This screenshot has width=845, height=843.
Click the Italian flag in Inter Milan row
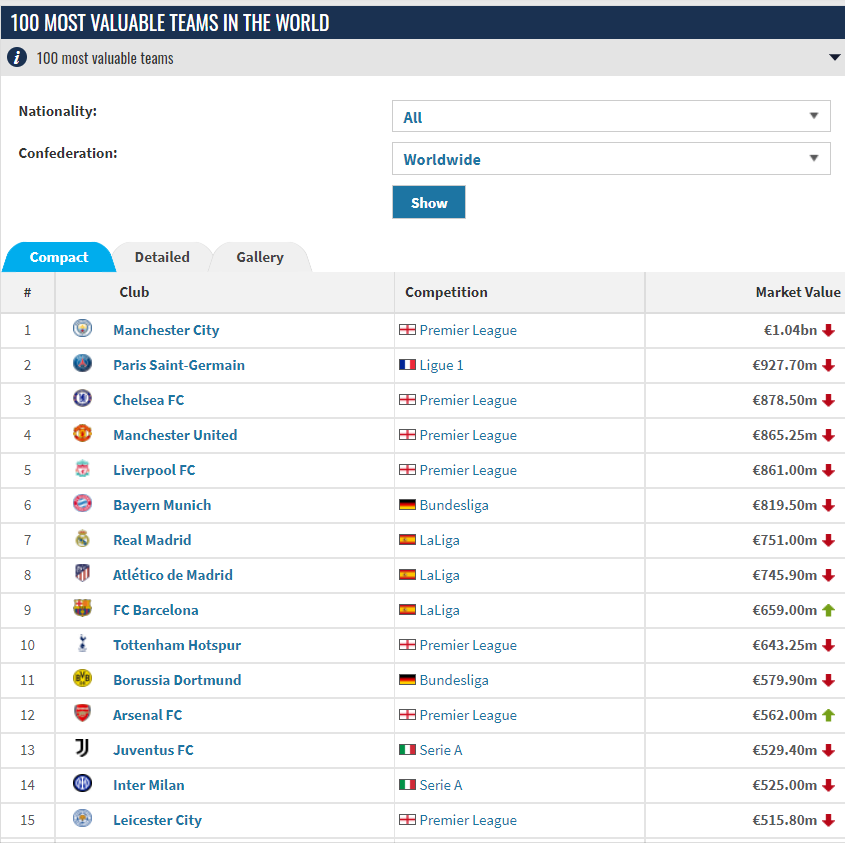(407, 785)
